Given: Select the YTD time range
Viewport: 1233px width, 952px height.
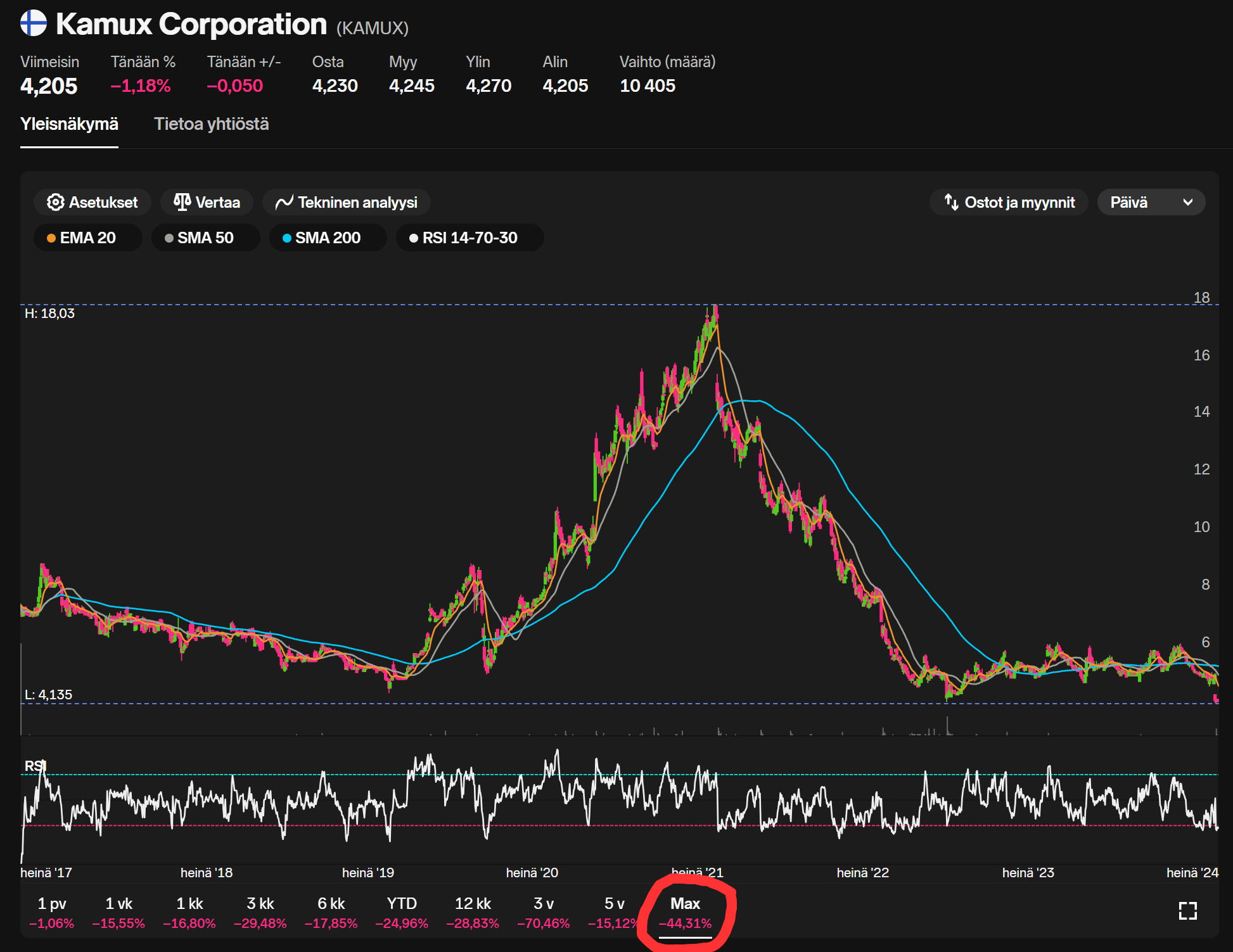Looking at the screenshot, I should tap(402, 913).
